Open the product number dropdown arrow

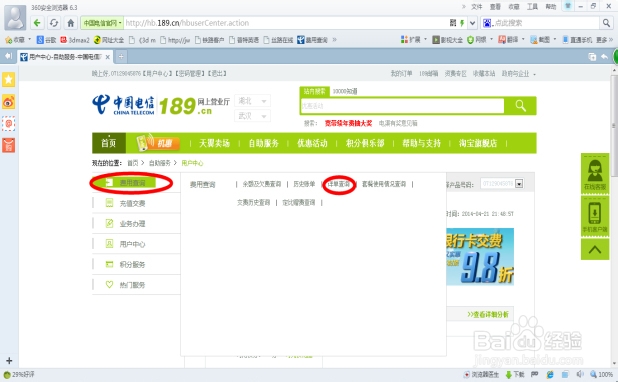coord(519,184)
